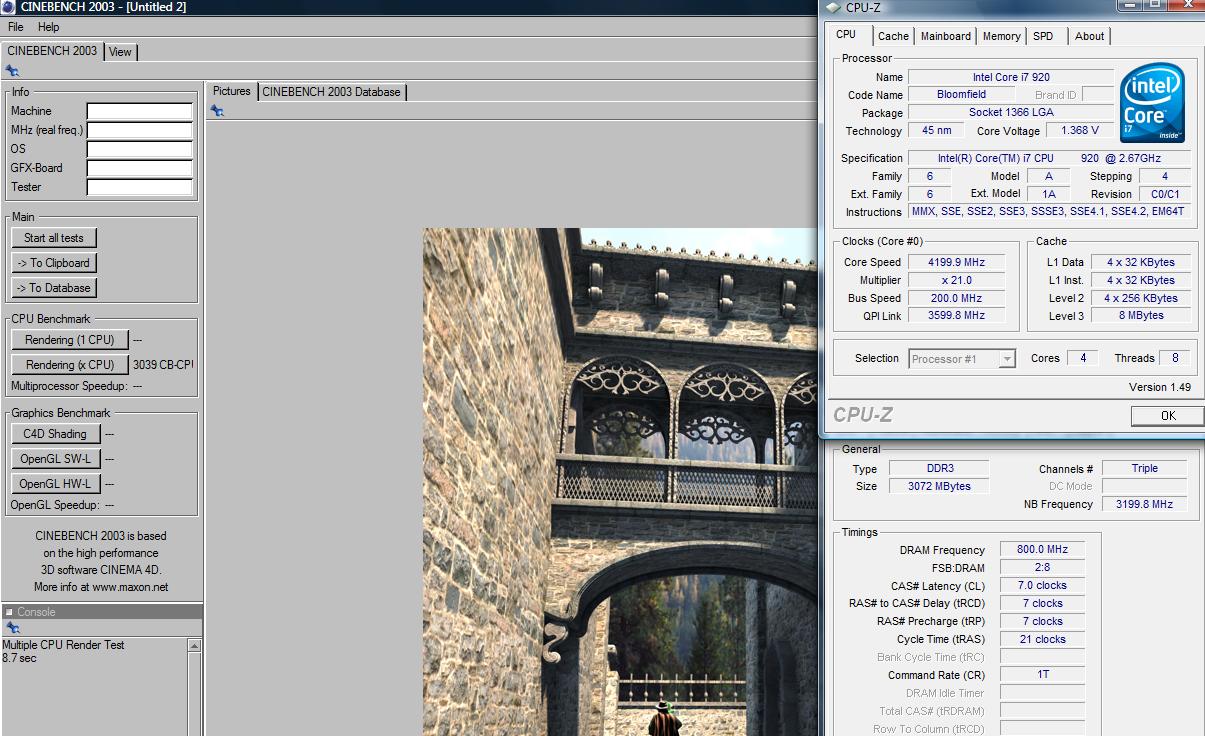The image size is (1205, 736).
Task: Start the C4D Shading test
Action: (55, 434)
